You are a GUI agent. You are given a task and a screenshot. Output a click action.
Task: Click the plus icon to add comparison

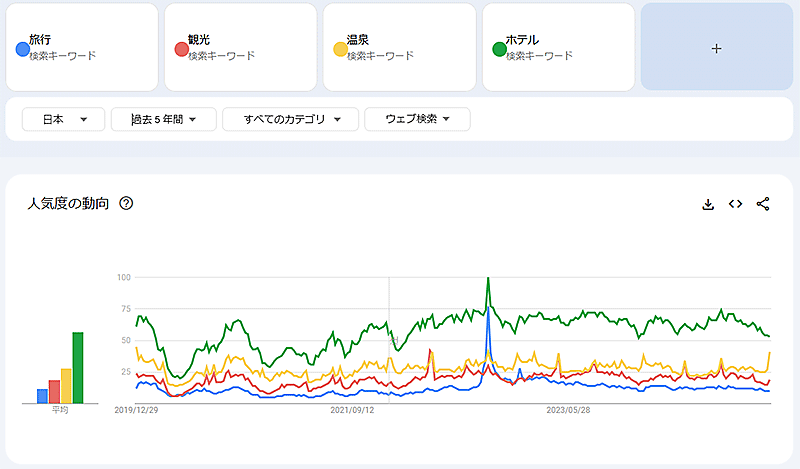[x=716, y=48]
